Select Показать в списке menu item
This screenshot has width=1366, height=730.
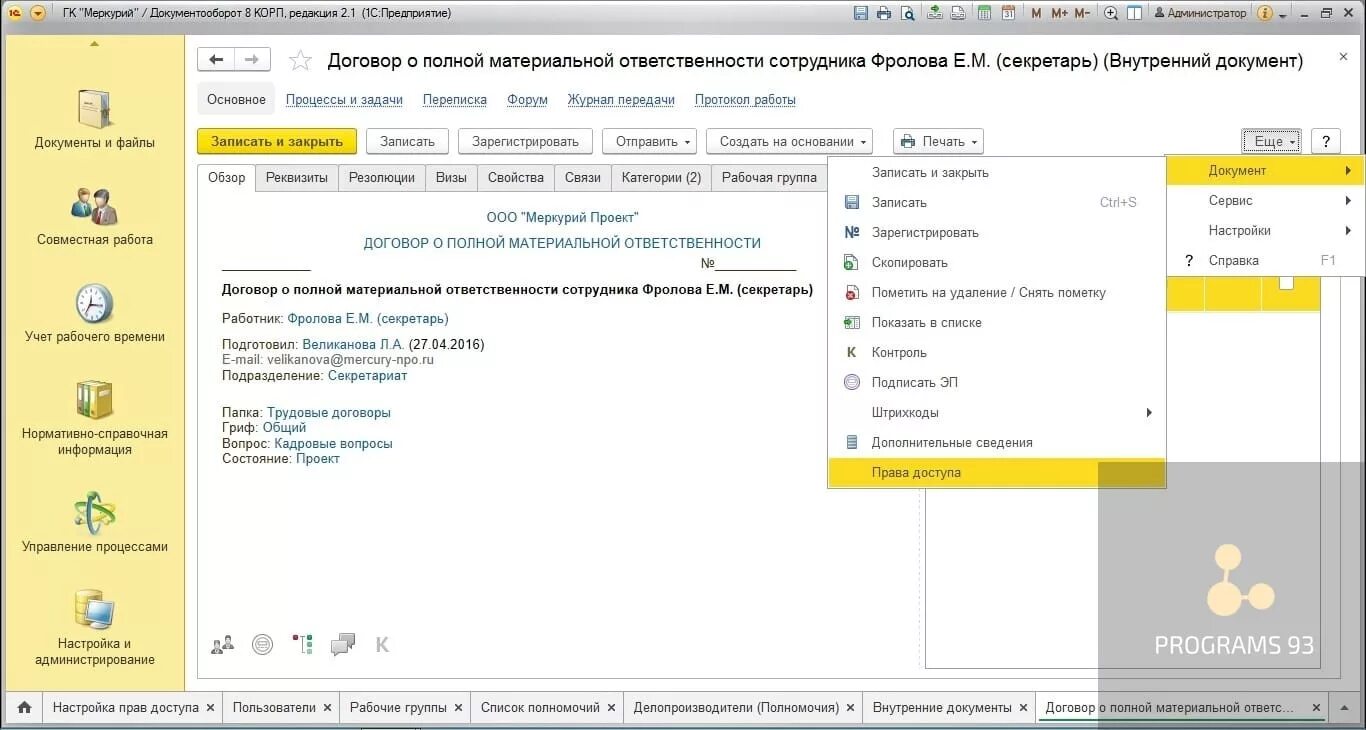click(997, 322)
